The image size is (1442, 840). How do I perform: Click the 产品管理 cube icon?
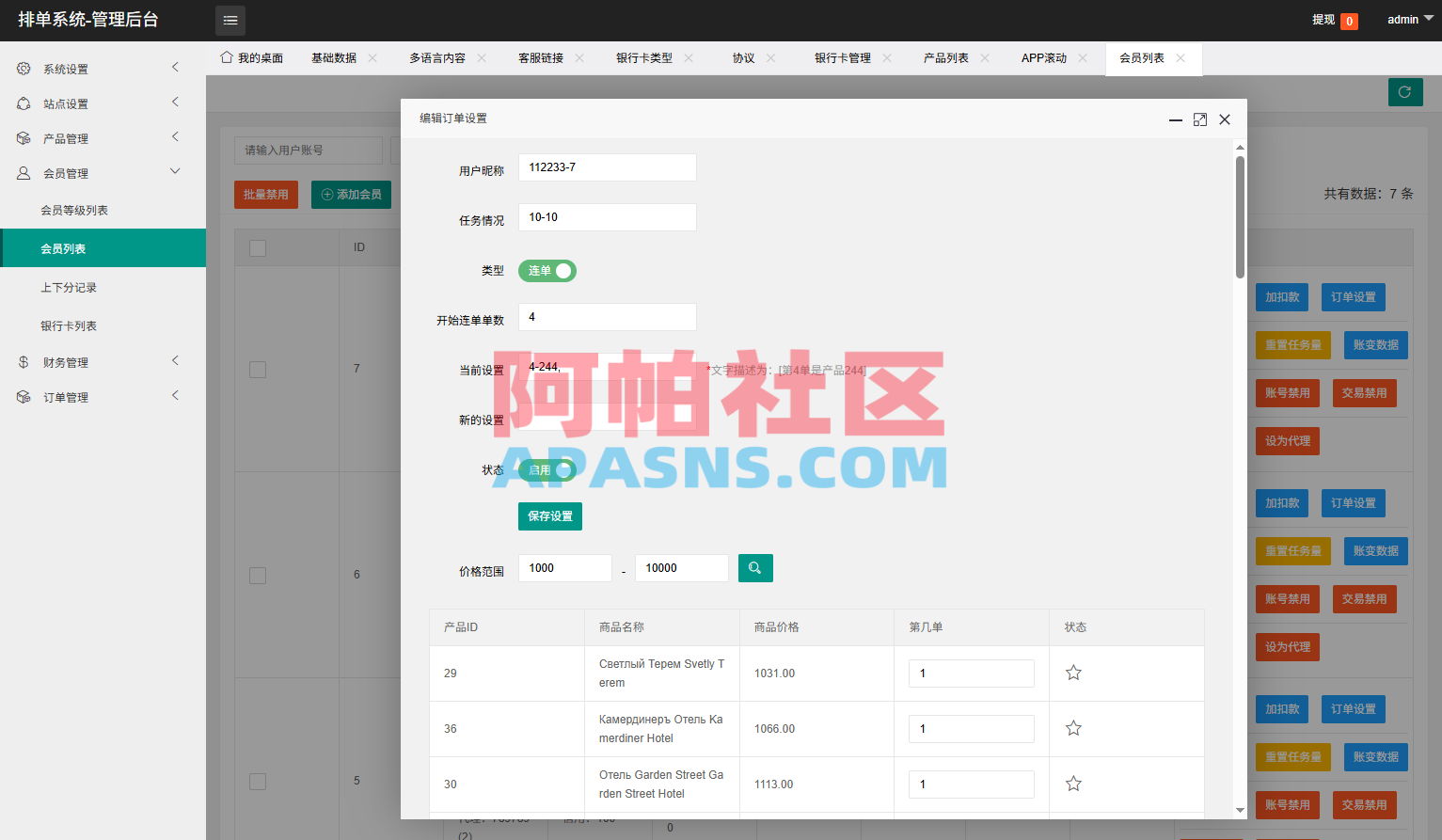[24, 138]
